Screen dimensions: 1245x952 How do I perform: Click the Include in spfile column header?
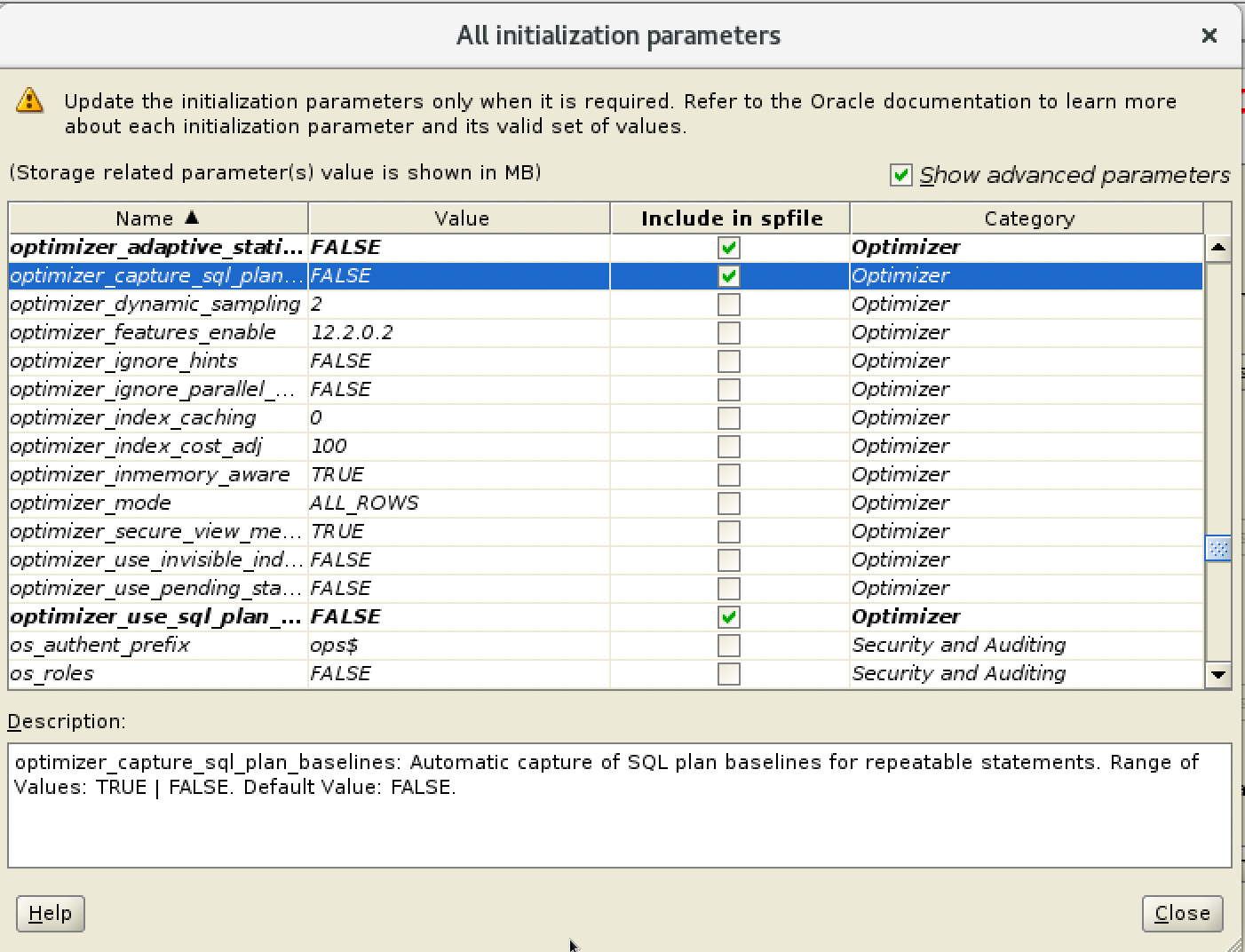tap(731, 218)
